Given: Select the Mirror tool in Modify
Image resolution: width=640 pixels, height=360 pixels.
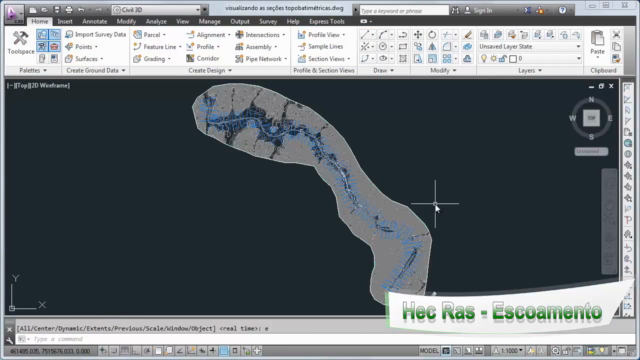Looking at the screenshot, I should [432, 47].
